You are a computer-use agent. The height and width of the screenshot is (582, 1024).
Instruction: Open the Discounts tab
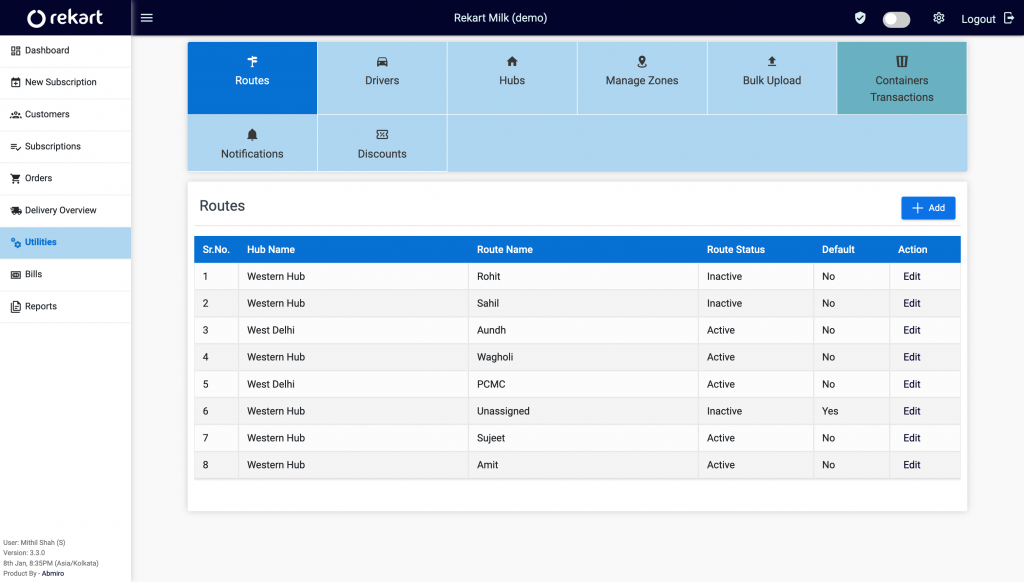click(382, 143)
